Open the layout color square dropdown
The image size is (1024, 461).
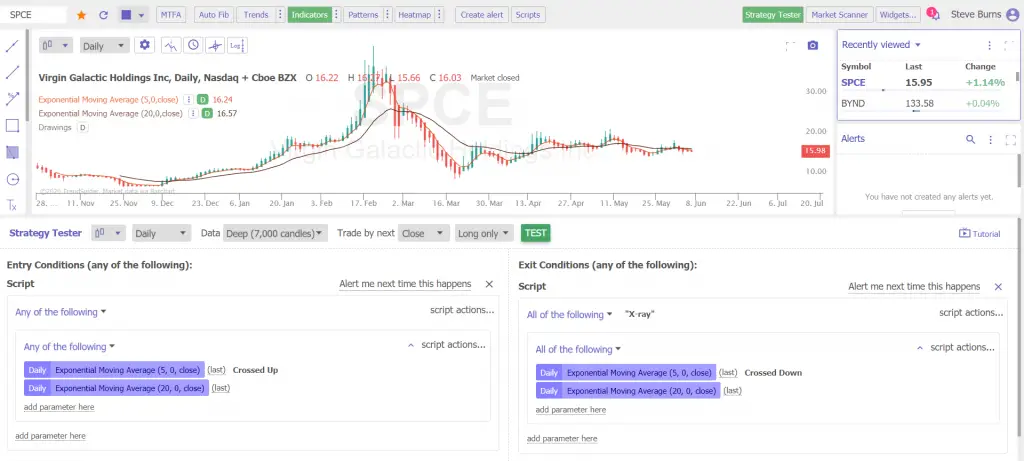(x=133, y=14)
